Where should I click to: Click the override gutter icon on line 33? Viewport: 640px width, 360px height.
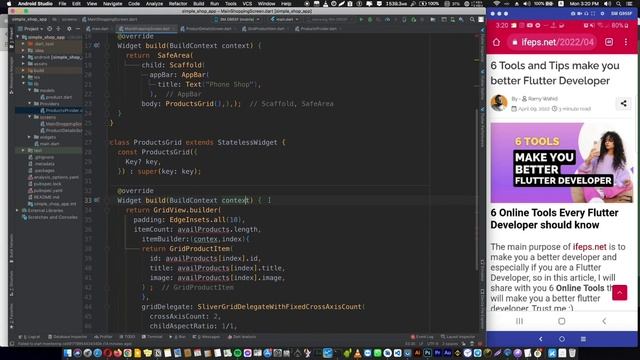(x=97, y=200)
